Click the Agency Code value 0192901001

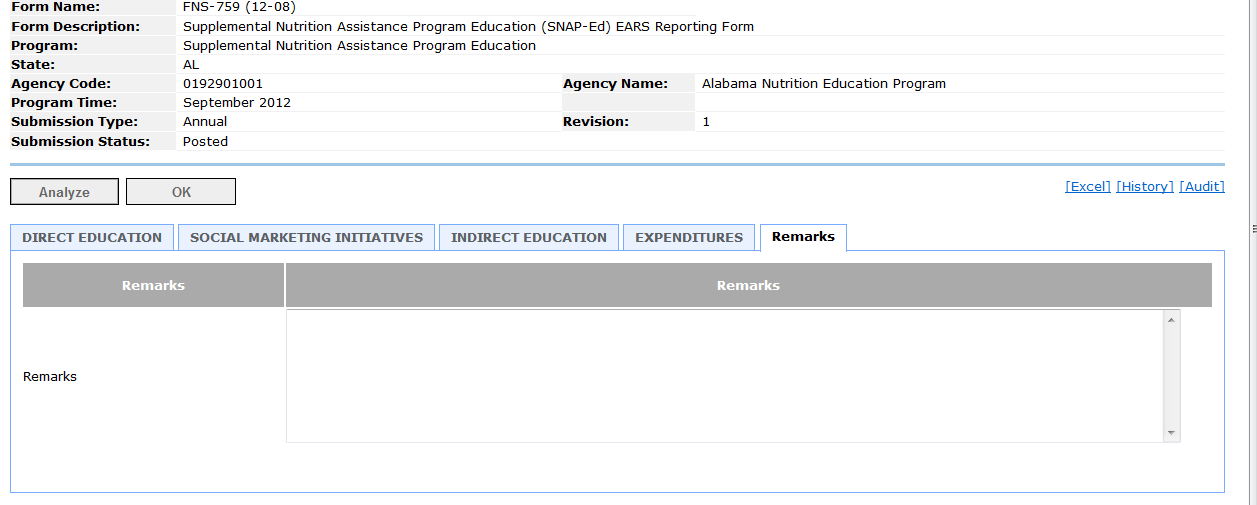[x=223, y=84]
